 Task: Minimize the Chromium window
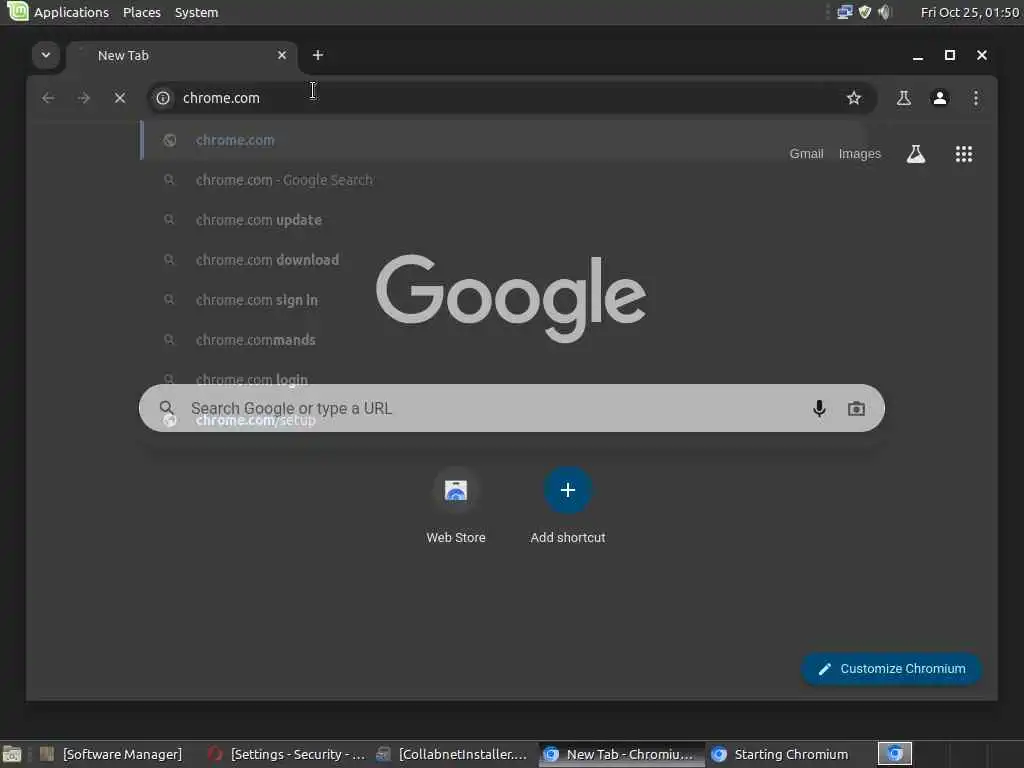[x=918, y=56]
